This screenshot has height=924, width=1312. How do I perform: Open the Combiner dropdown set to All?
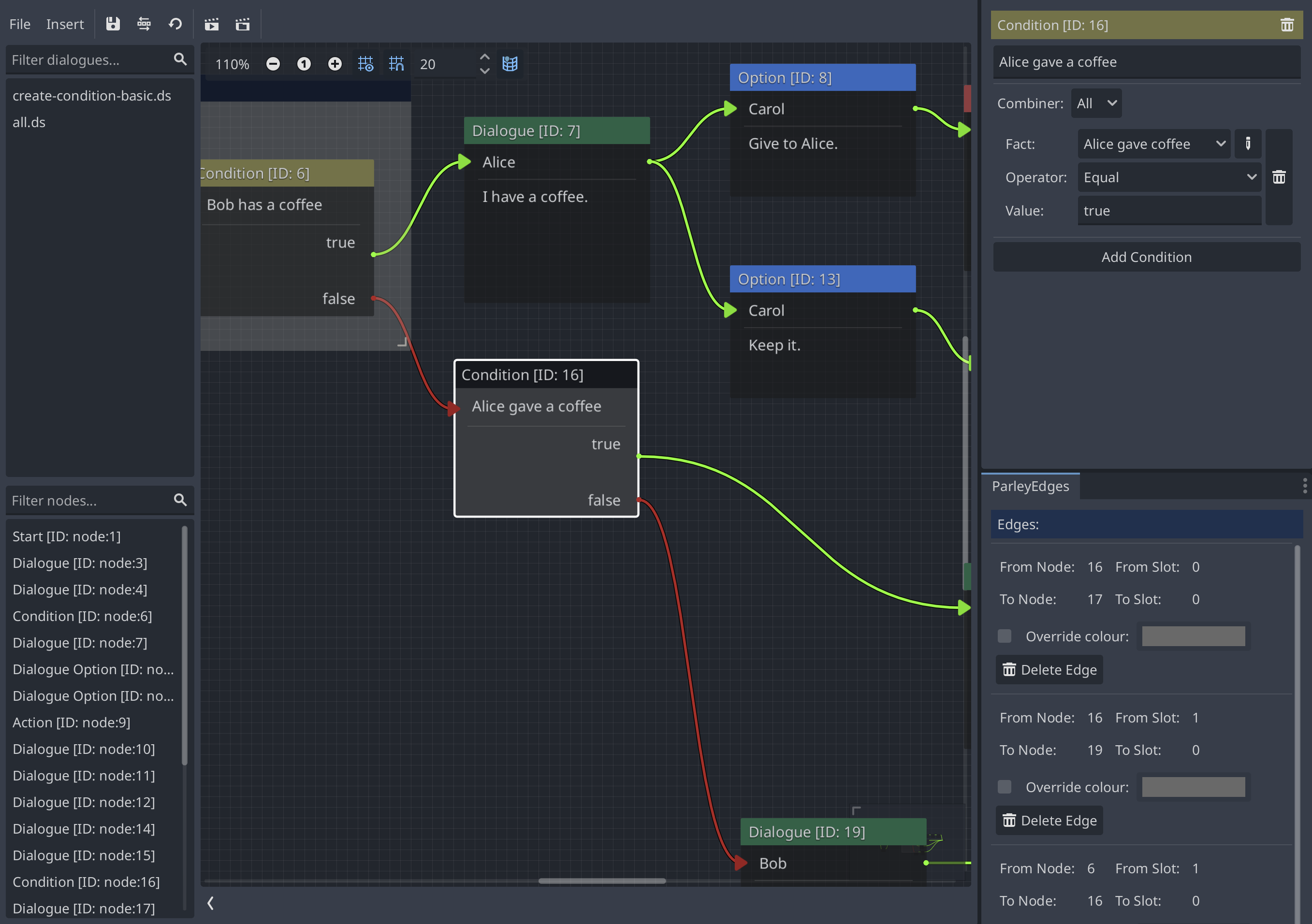coord(1095,103)
